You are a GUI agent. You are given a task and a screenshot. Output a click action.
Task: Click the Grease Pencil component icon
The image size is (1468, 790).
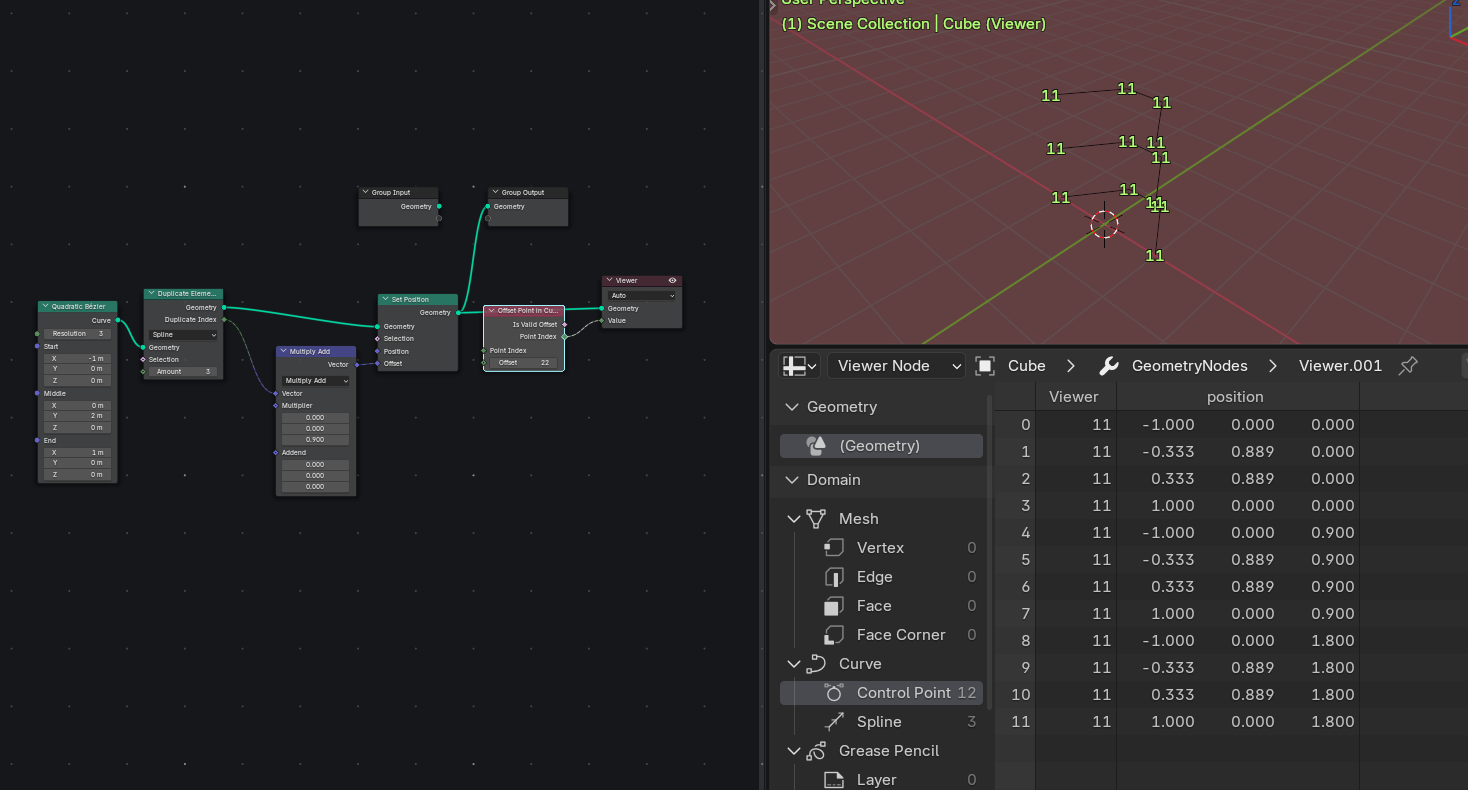click(816, 751)
